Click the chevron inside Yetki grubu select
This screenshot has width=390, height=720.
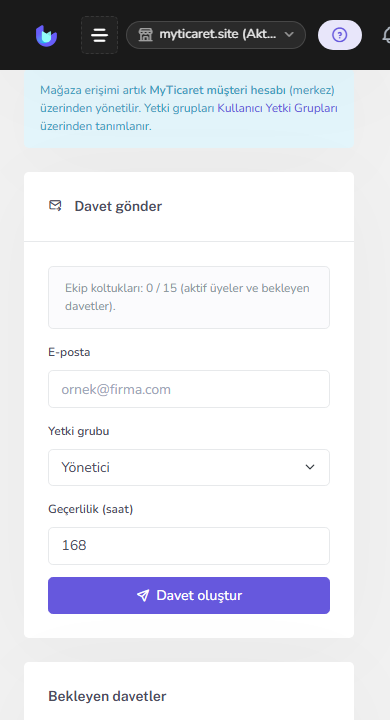click(x=310, y=467)
